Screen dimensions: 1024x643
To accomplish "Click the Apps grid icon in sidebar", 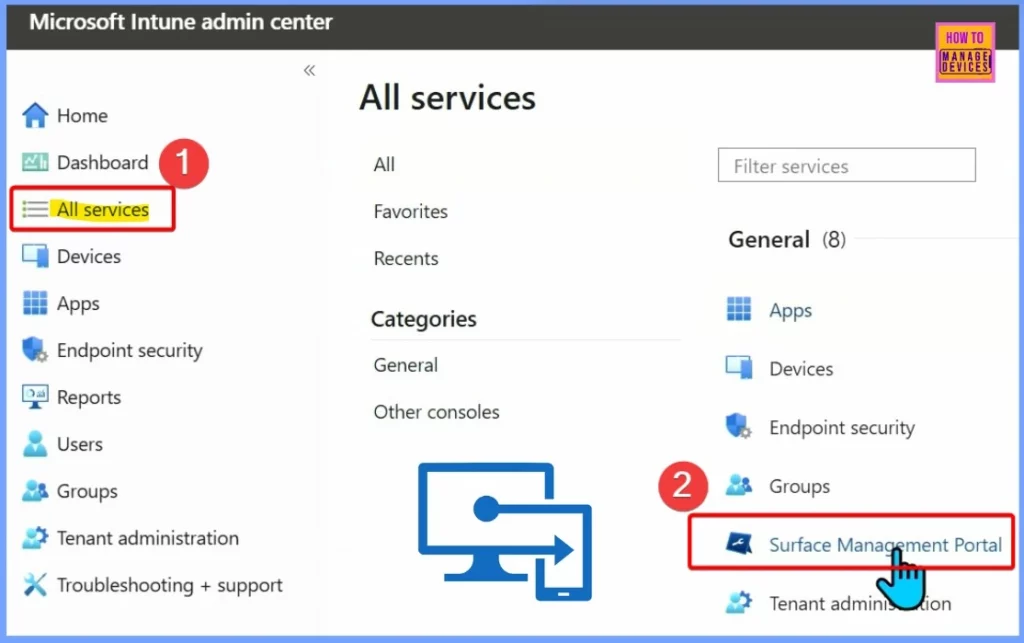I will 35,303.
